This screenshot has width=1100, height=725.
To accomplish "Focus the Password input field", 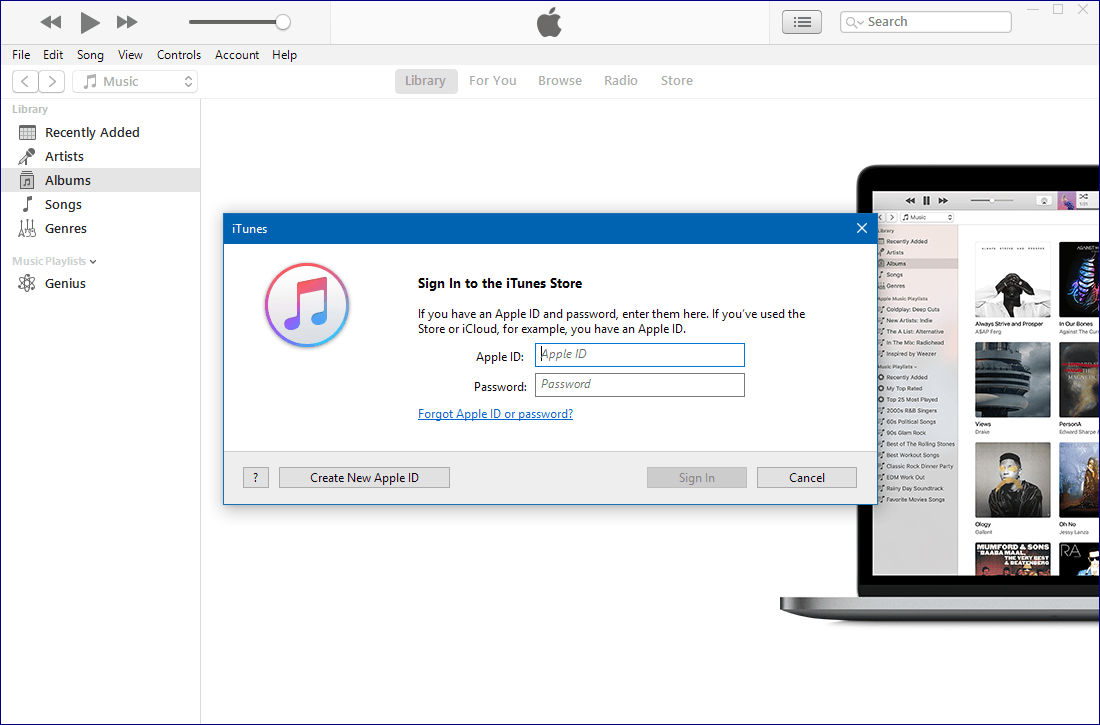I will pos(640,385).
